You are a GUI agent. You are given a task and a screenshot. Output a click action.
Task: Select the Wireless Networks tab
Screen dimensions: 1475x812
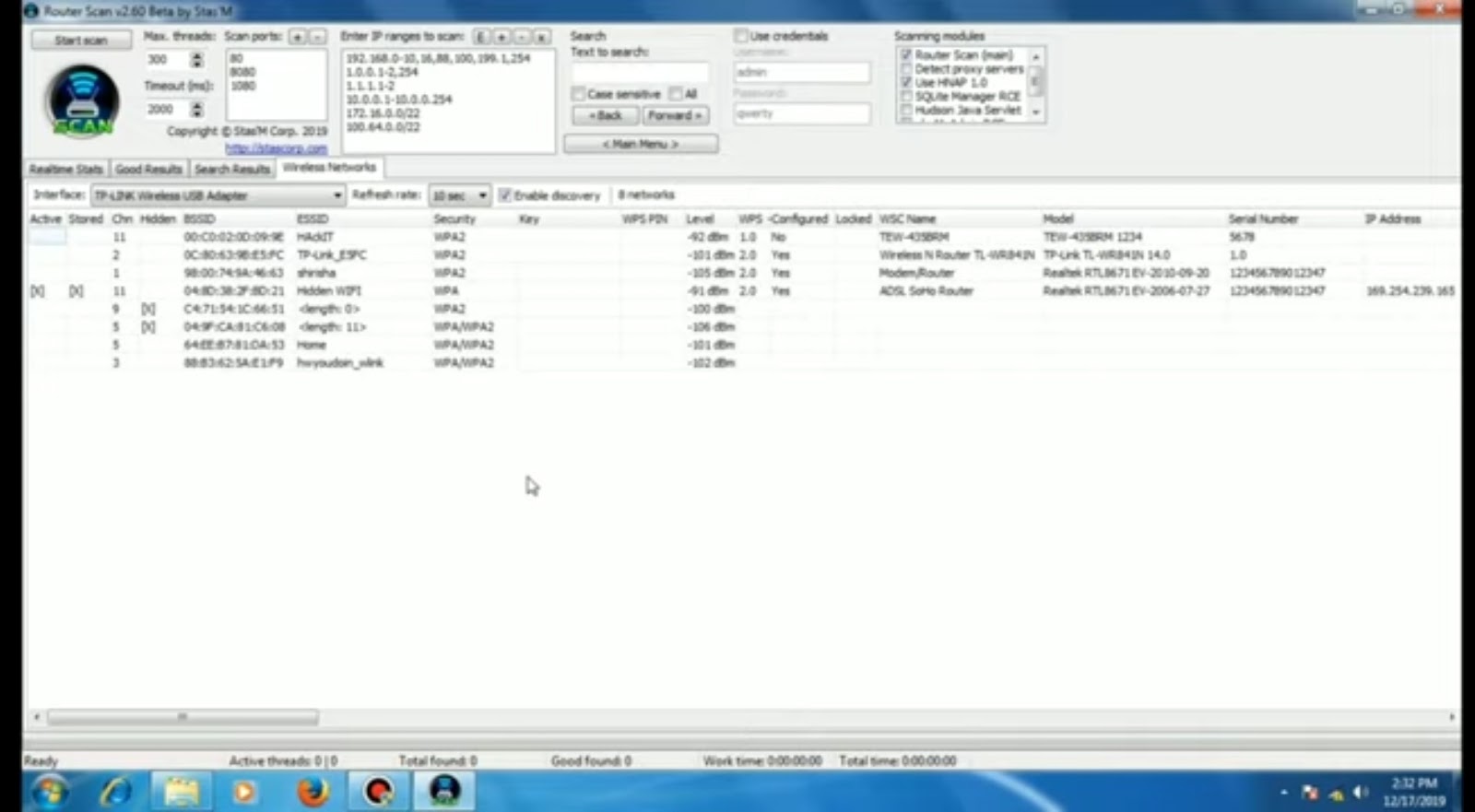(x=329, y=168)
